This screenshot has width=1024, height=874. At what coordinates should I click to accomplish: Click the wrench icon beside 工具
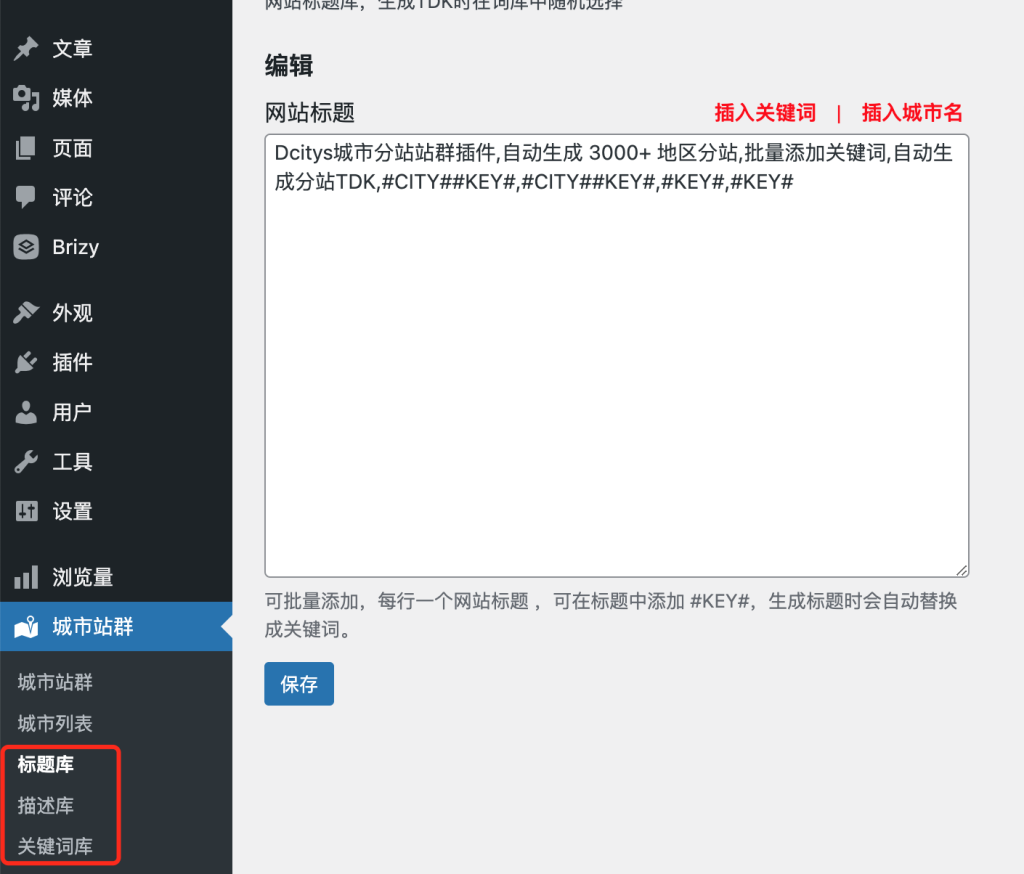[x=26, y=461]
